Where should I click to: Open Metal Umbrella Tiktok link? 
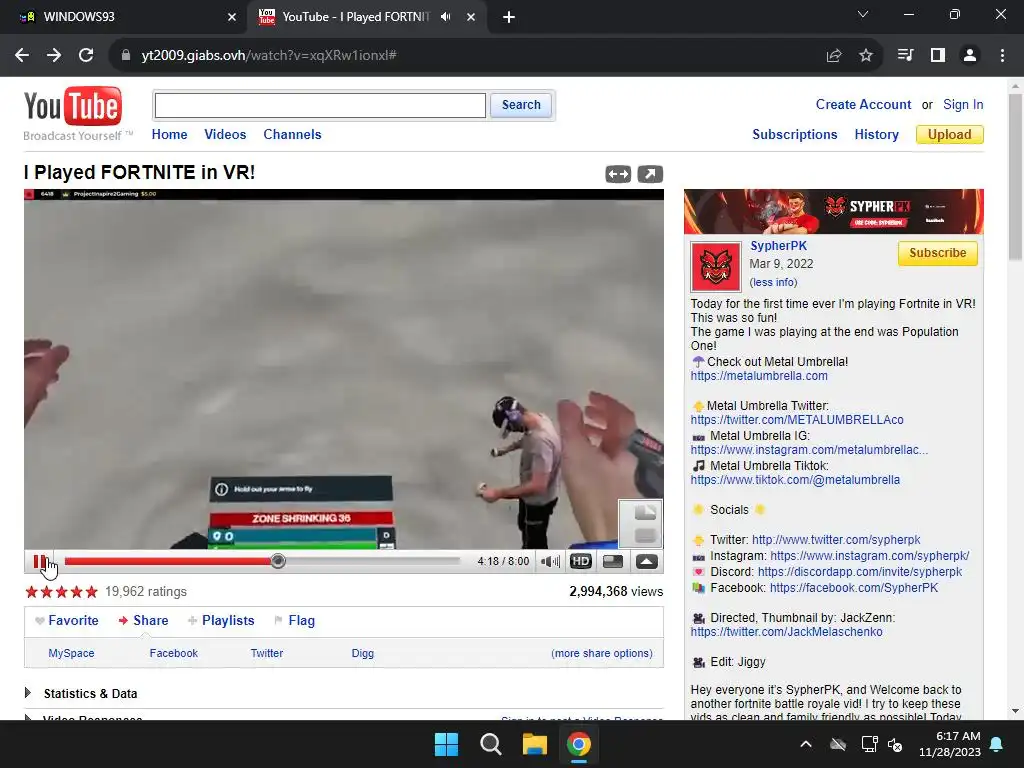click(x=795, y=480)
